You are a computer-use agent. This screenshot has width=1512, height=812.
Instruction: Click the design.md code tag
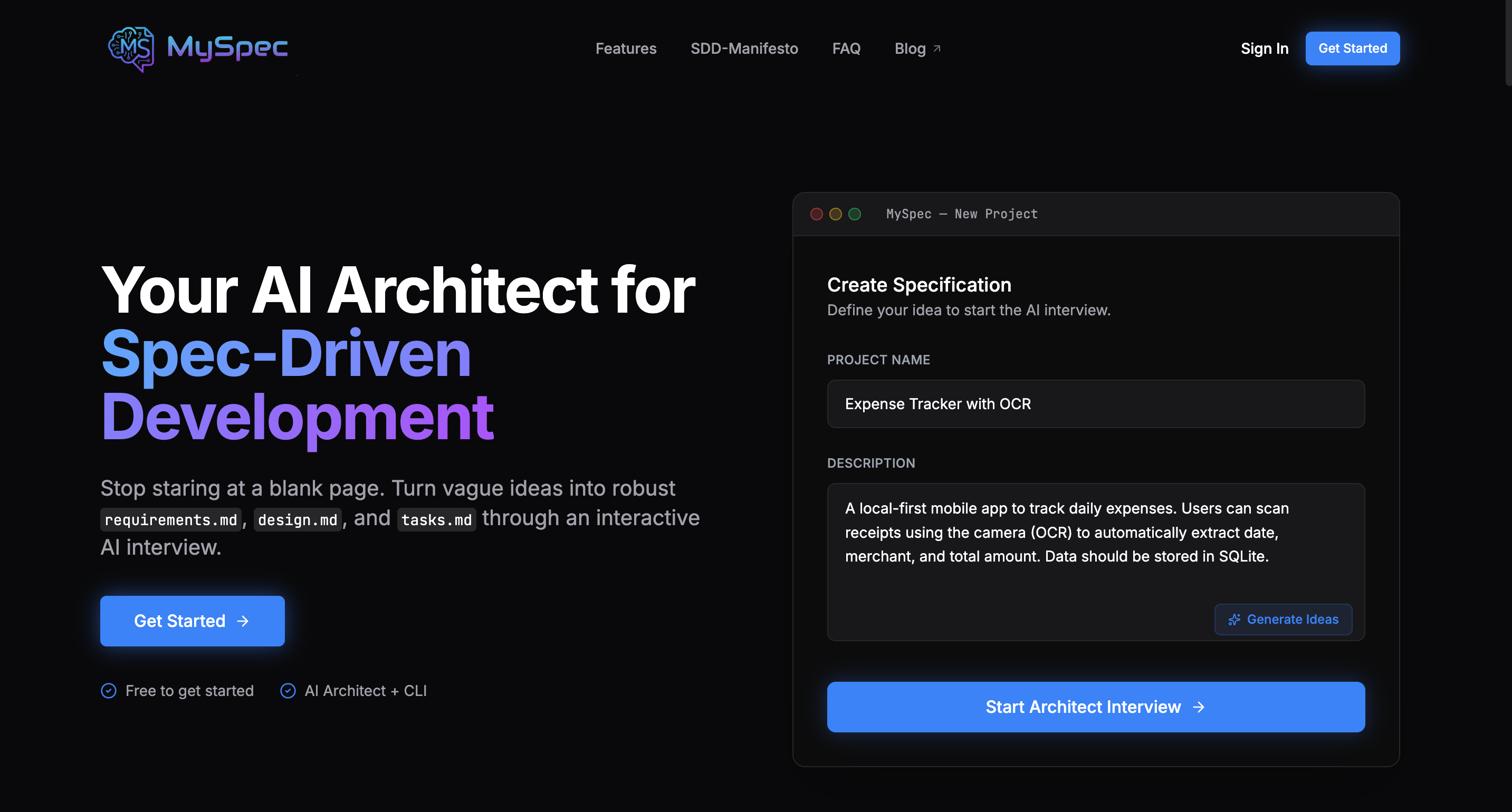(x=298, y=519)
